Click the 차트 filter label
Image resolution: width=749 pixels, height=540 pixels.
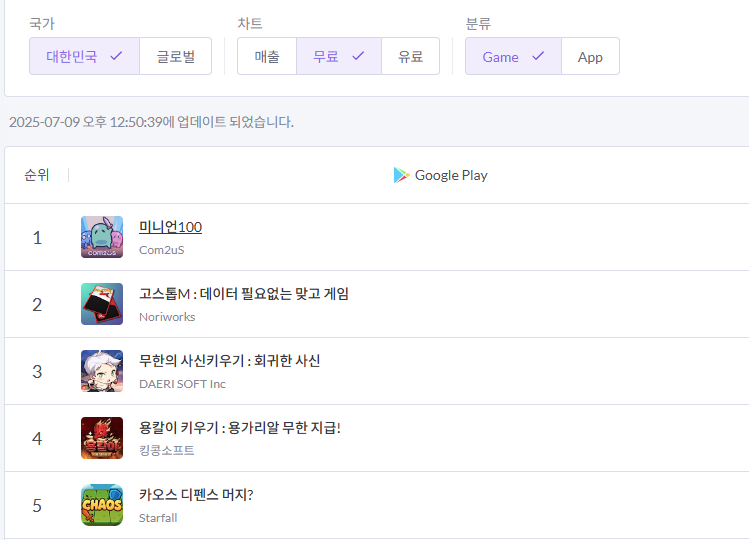point(250,23)
